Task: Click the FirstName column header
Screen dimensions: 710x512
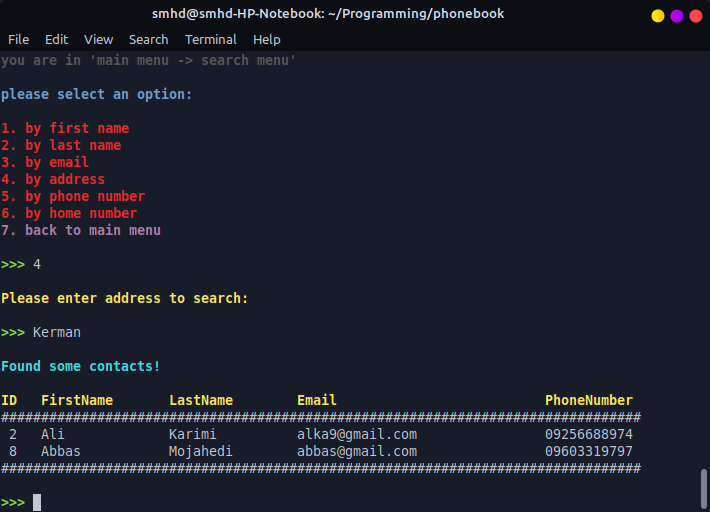Action: (x=77, y=400)
